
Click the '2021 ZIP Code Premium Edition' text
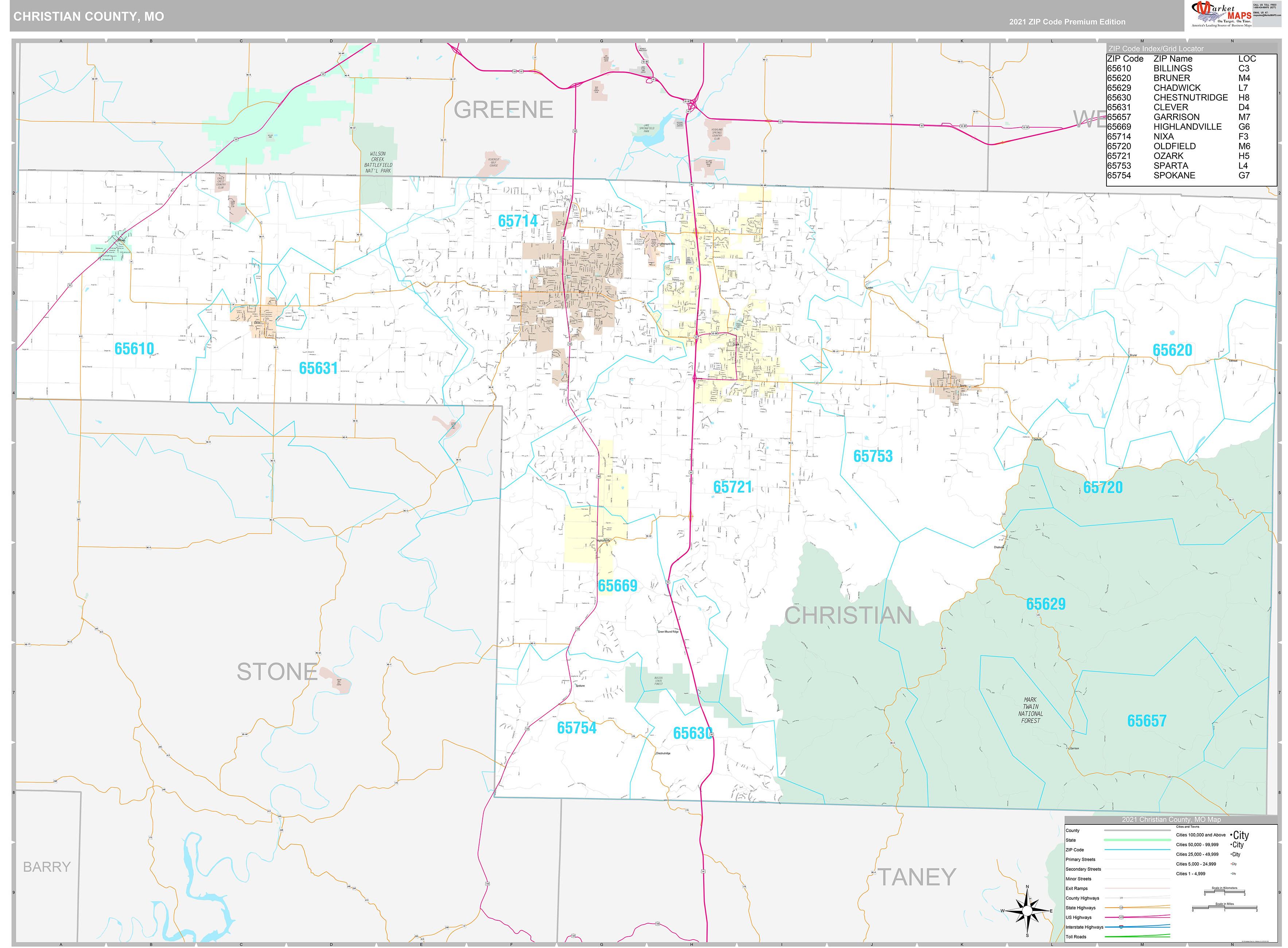click(x=1067, y=22)
